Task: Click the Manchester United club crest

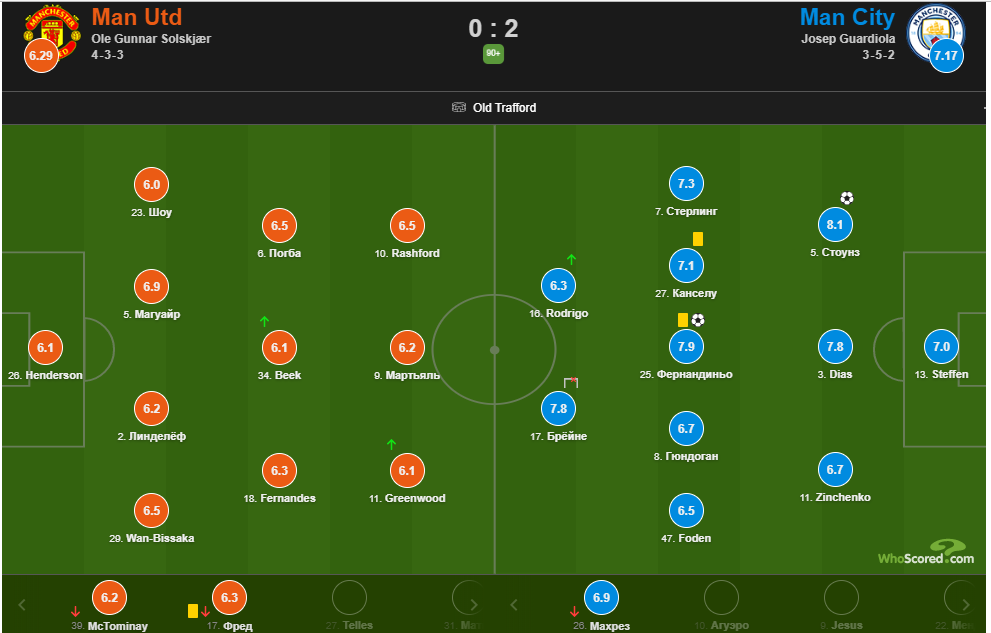Action: click(52, 30)
